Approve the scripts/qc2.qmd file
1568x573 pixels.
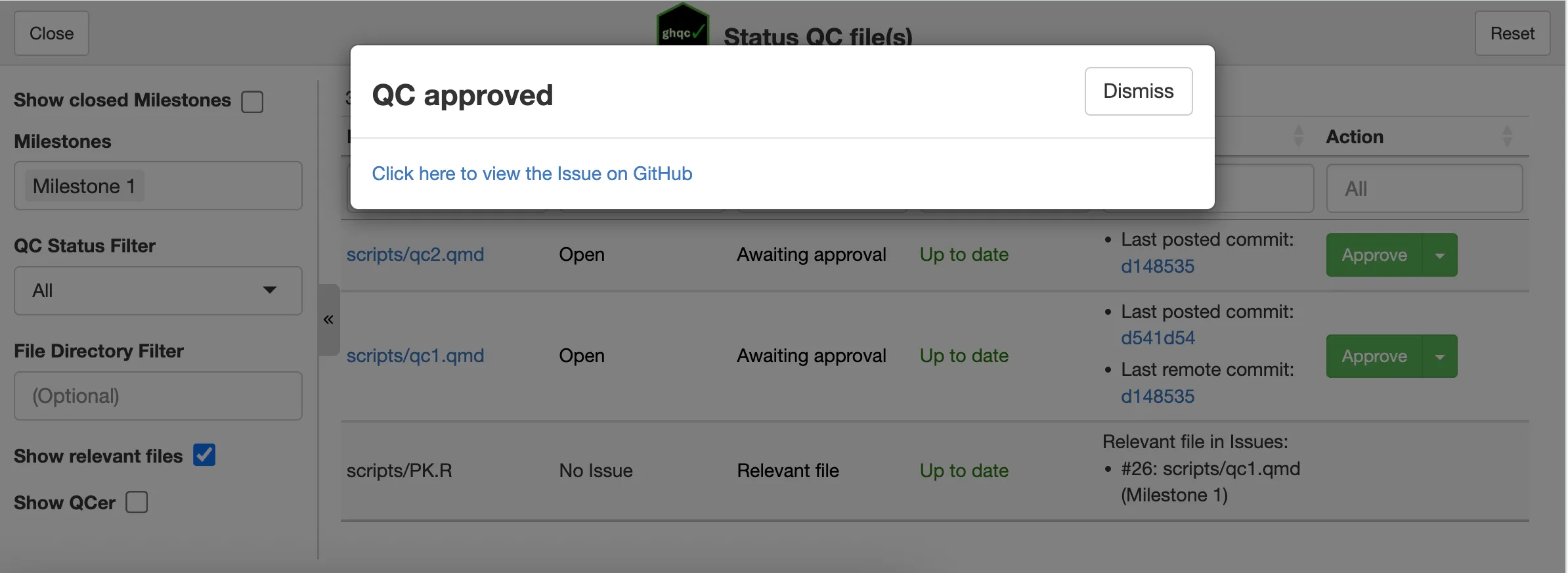[x=1374, y=256]
